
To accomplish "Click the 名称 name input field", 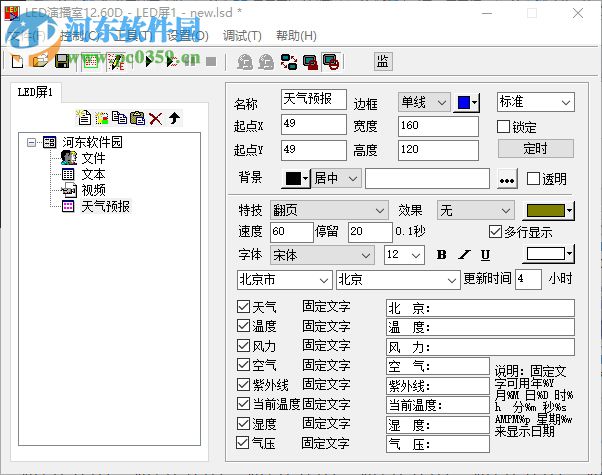I will pyautogui.click(x=313, y=101).
